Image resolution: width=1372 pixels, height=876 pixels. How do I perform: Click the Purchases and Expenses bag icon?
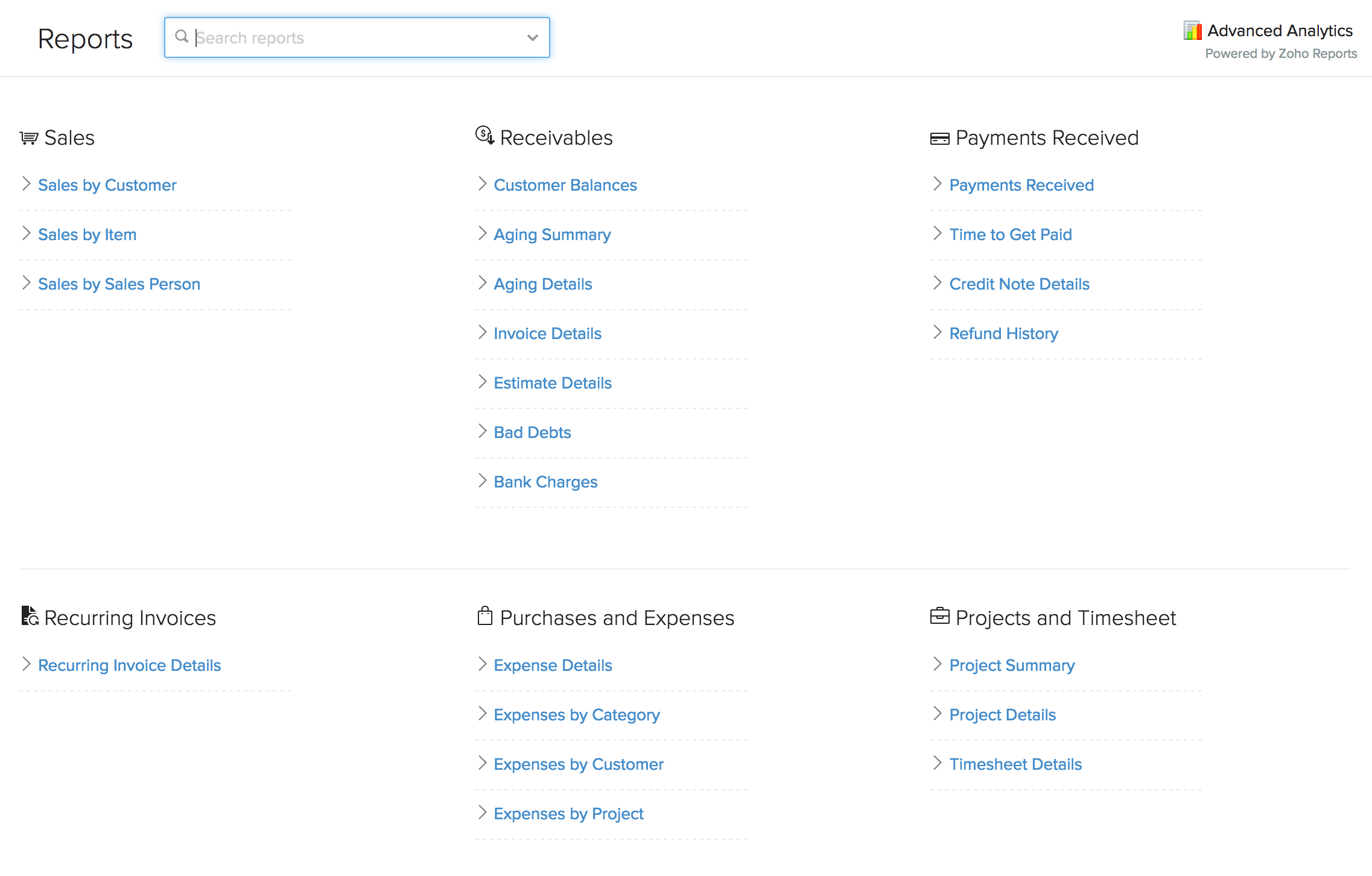pyautogui.click(x=485, y=617)
